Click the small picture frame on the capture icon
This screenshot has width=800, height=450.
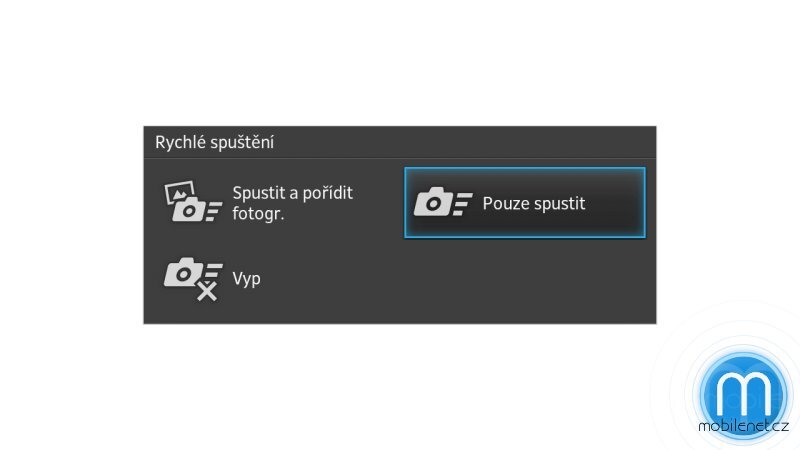pyautogui.click(x=179, y=190)
